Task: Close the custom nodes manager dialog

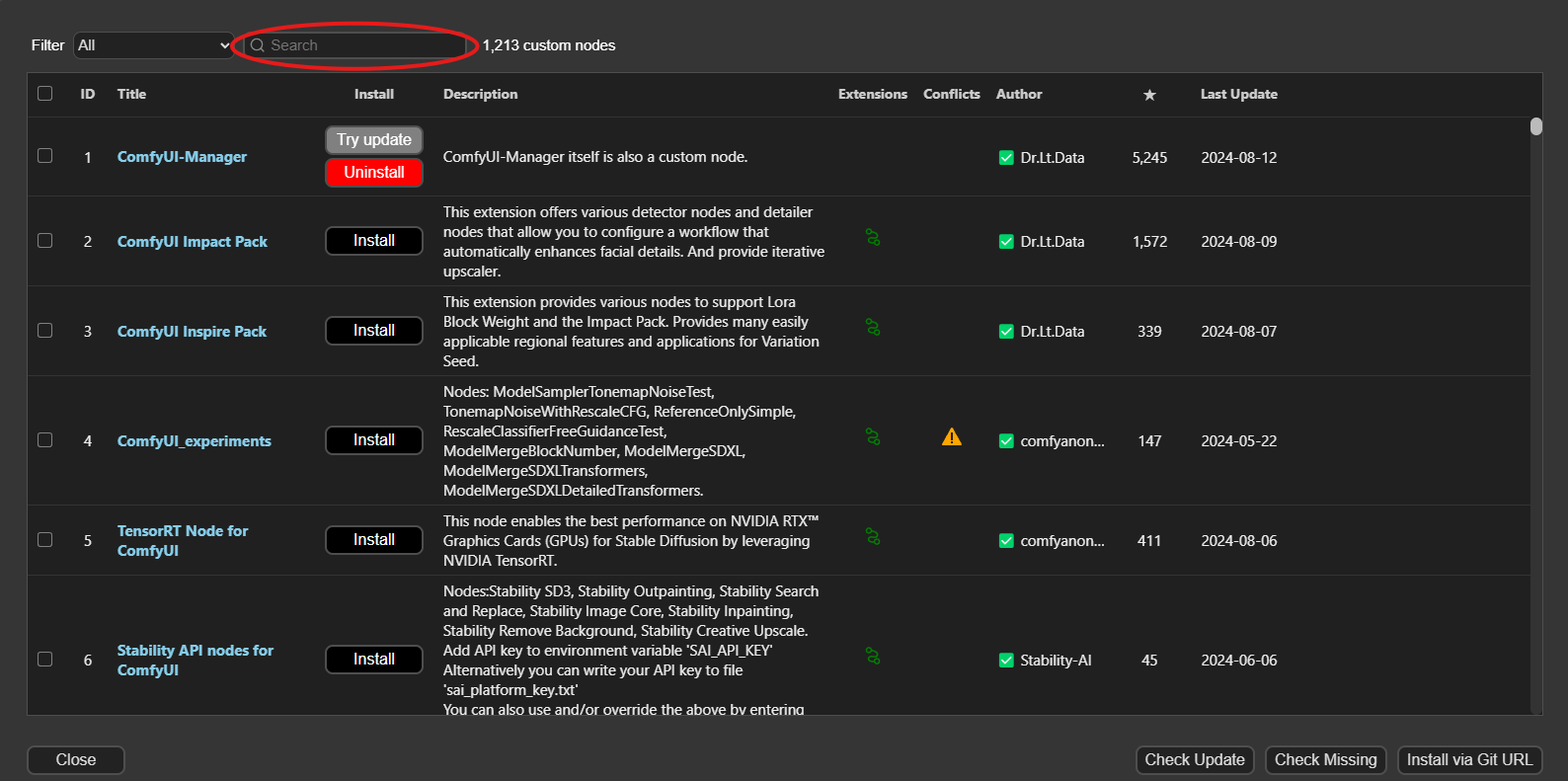Action: click(x=76, y=760)
